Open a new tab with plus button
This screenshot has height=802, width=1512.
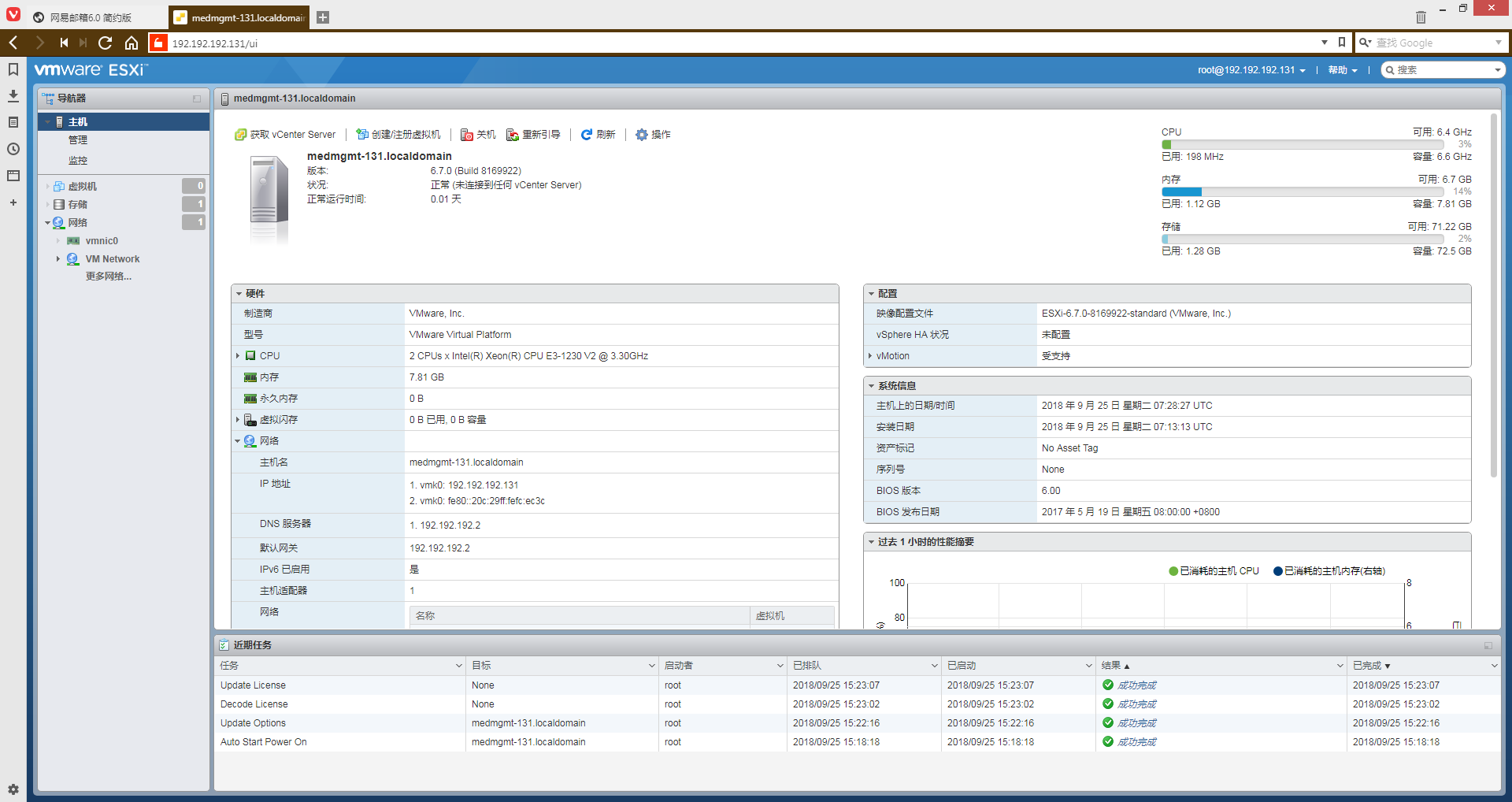[x=323, y=17]
